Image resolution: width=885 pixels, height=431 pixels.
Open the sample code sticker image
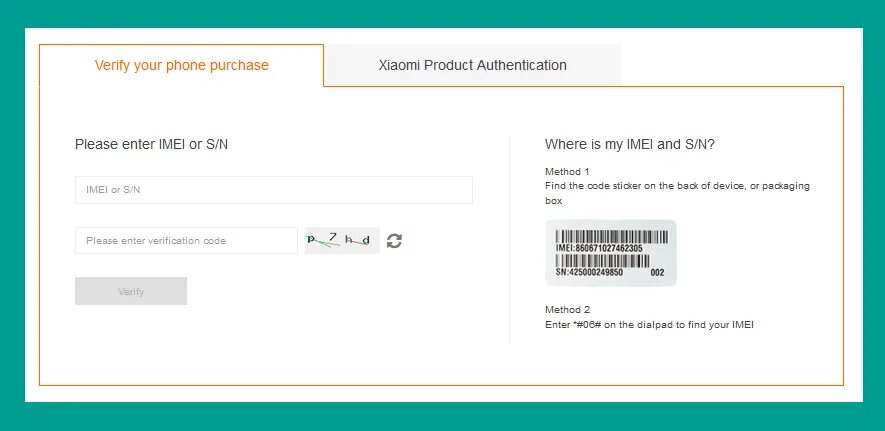point(611,253)
